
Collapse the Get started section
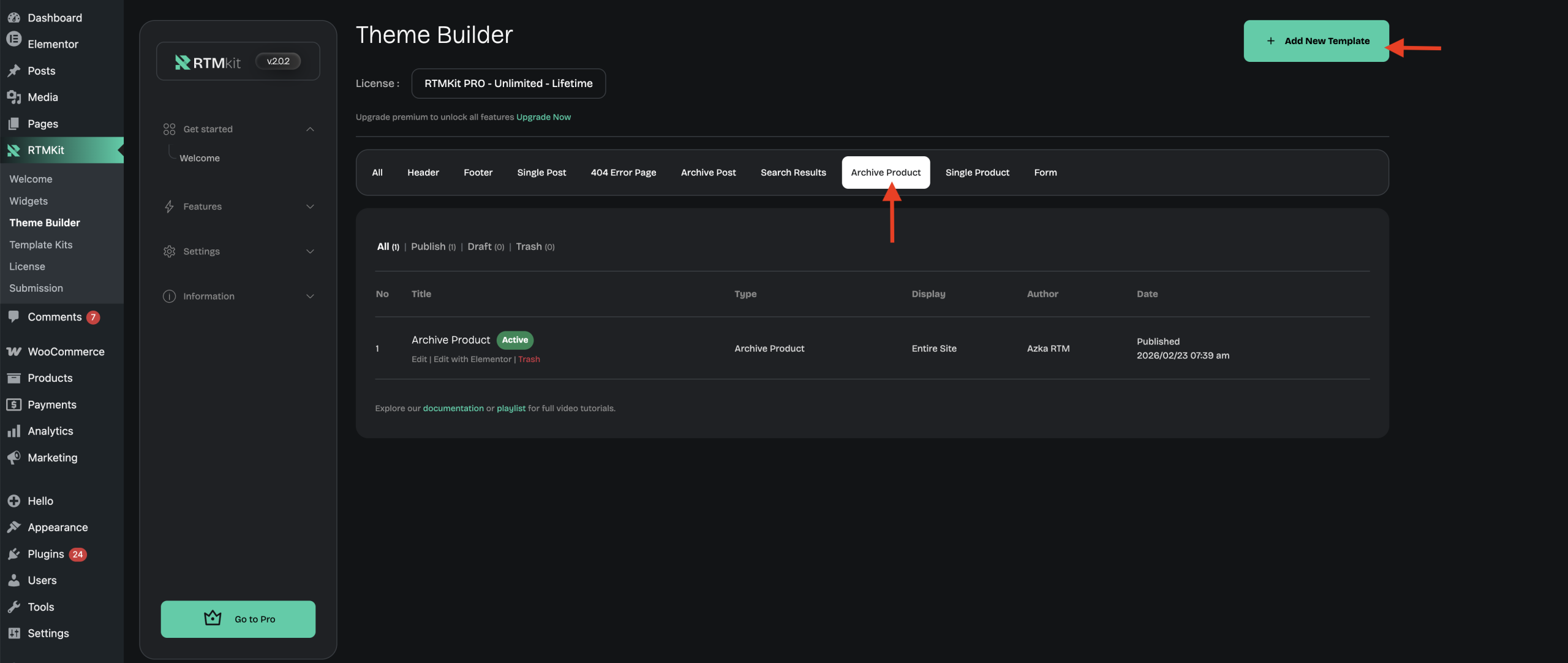click(x=310, y=129)
